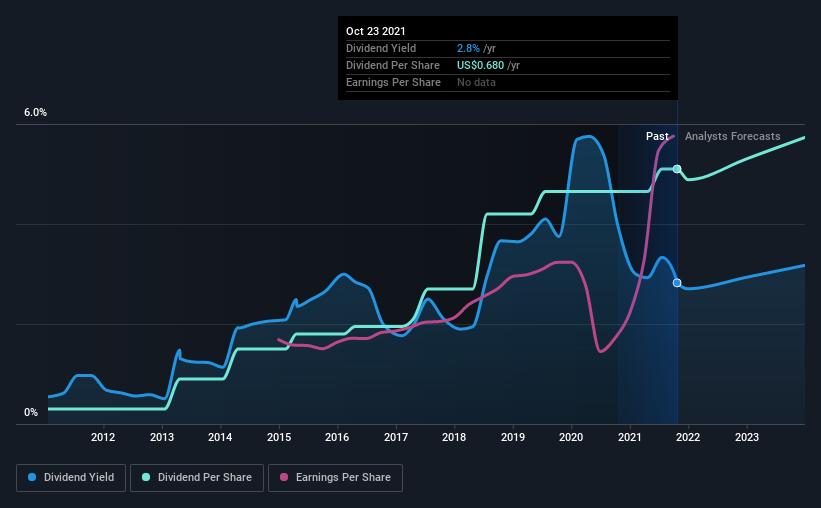Click the 'Dividend Yield' tooltip row label
Image resolution: width=821 pixels, height=508 pixels.
(x=381, y=48)
